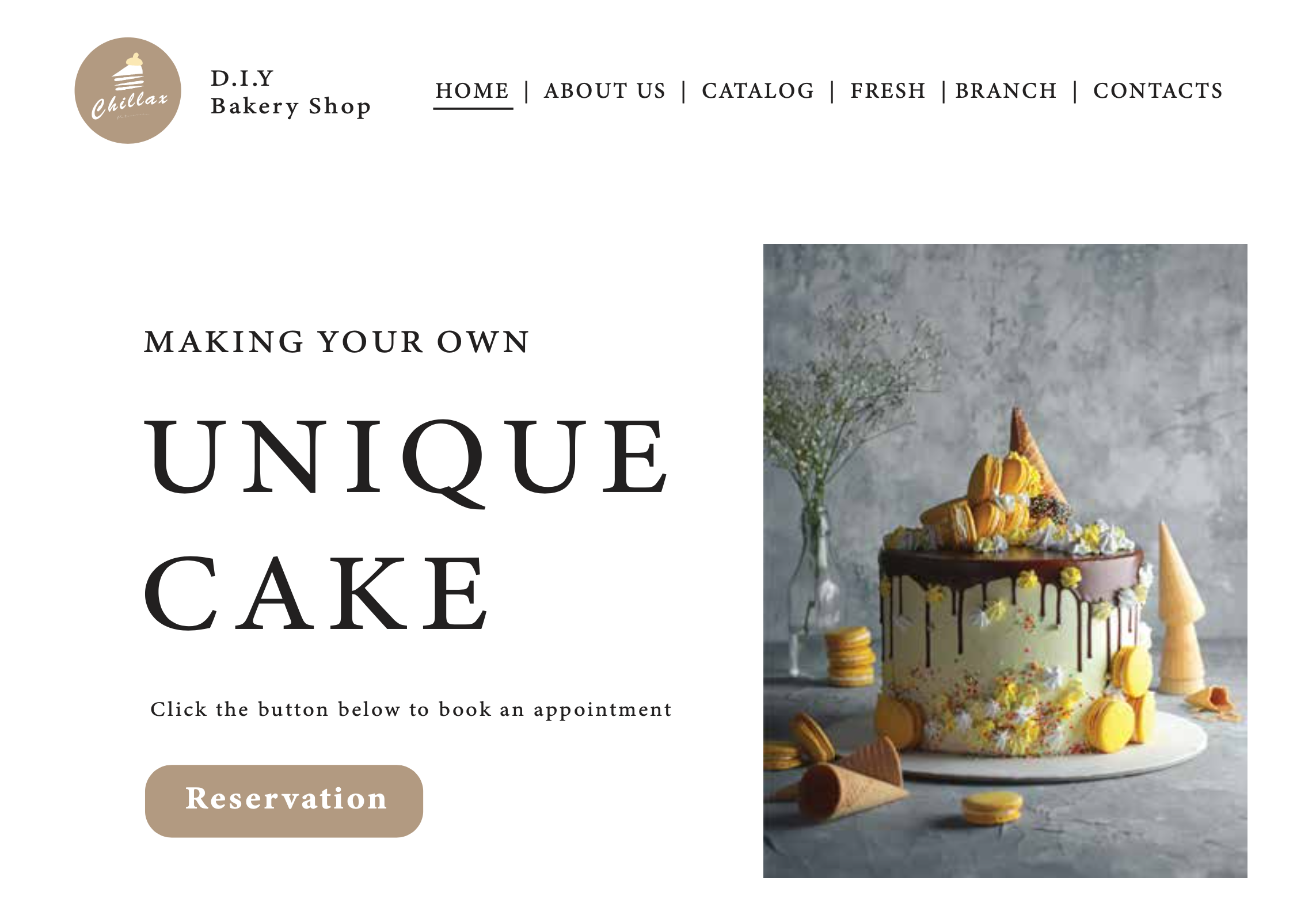The height and width of the screenshot is (923, 1316).
Task: Open the CATALOG nav item
Action: click(758, 91)
